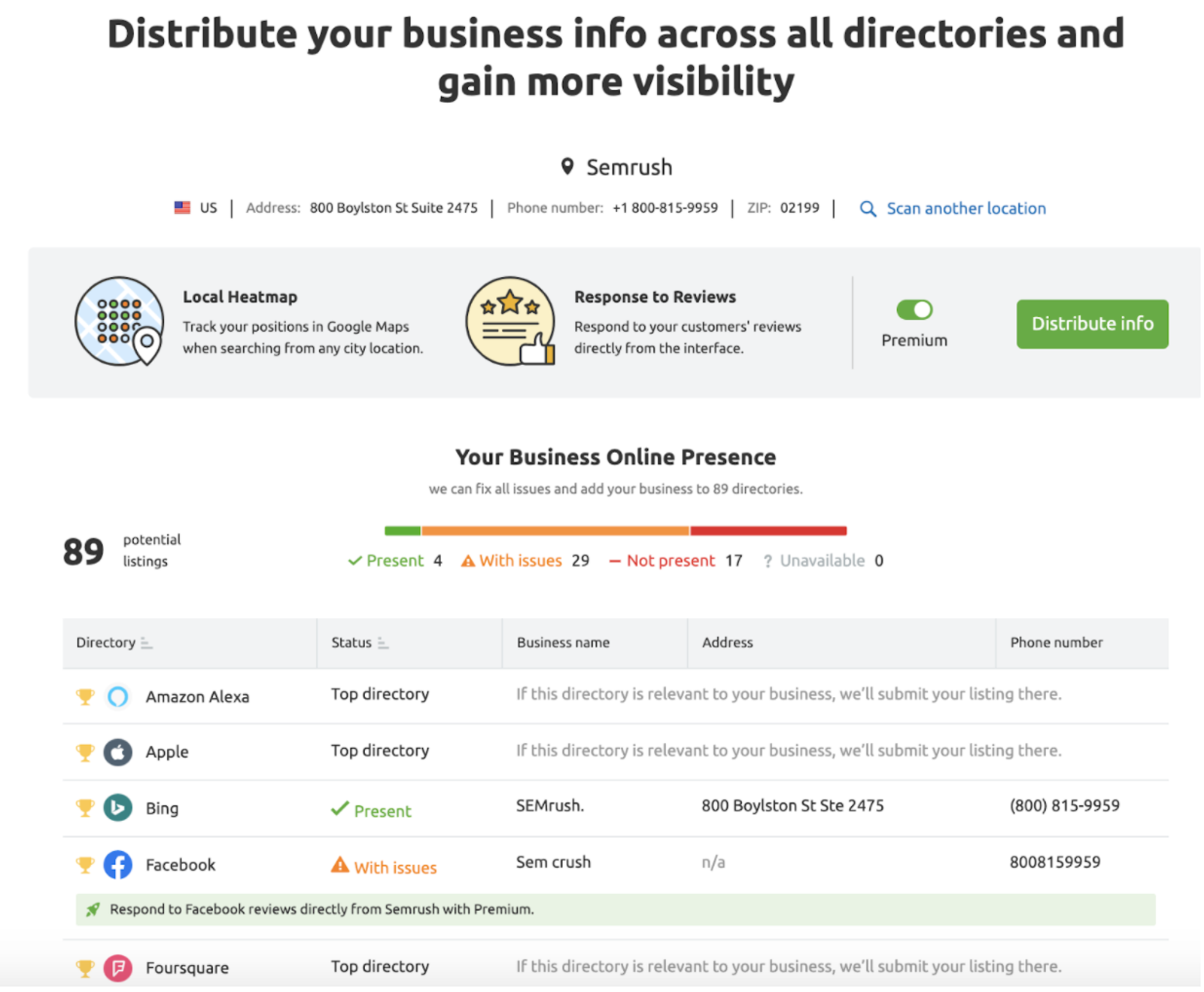1204x992 pixels.
Task: Click the Bing logo icon
Action: coord(118,808)
